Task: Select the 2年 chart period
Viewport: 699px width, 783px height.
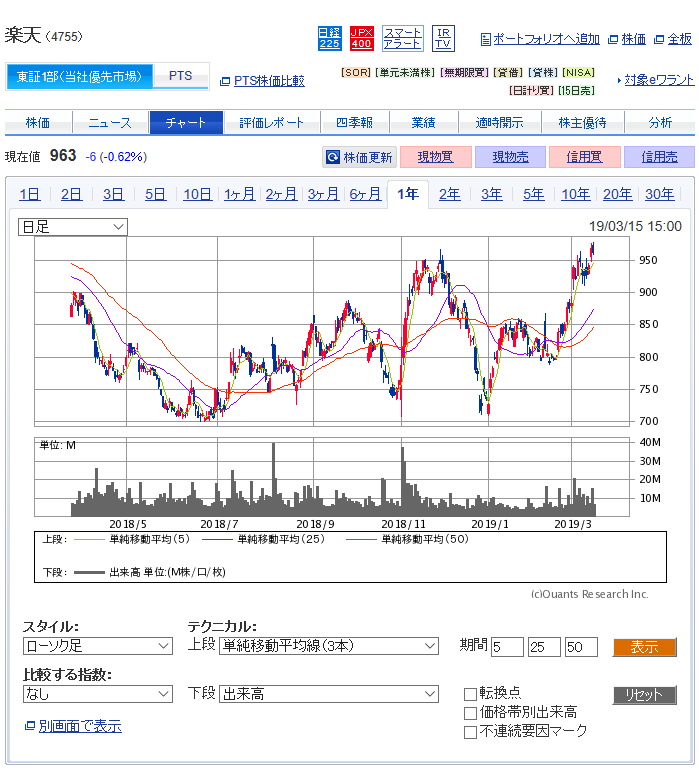Action: pyautogui.click(x=449, y=194)
